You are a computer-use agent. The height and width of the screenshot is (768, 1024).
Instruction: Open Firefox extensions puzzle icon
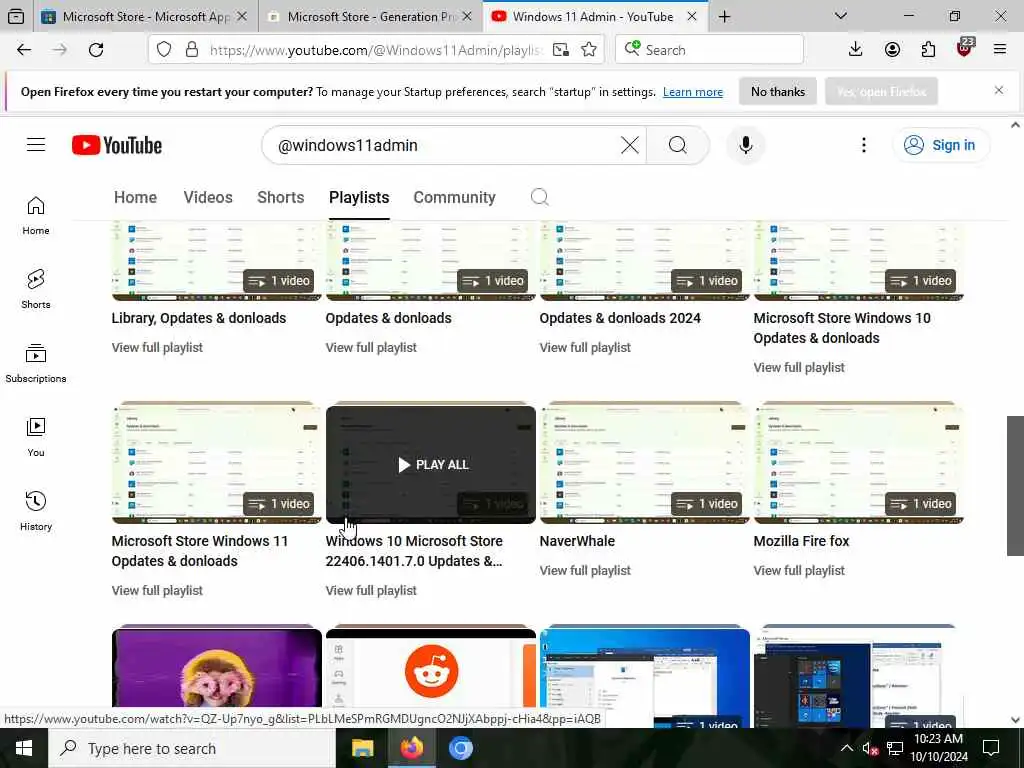point(928,50)
